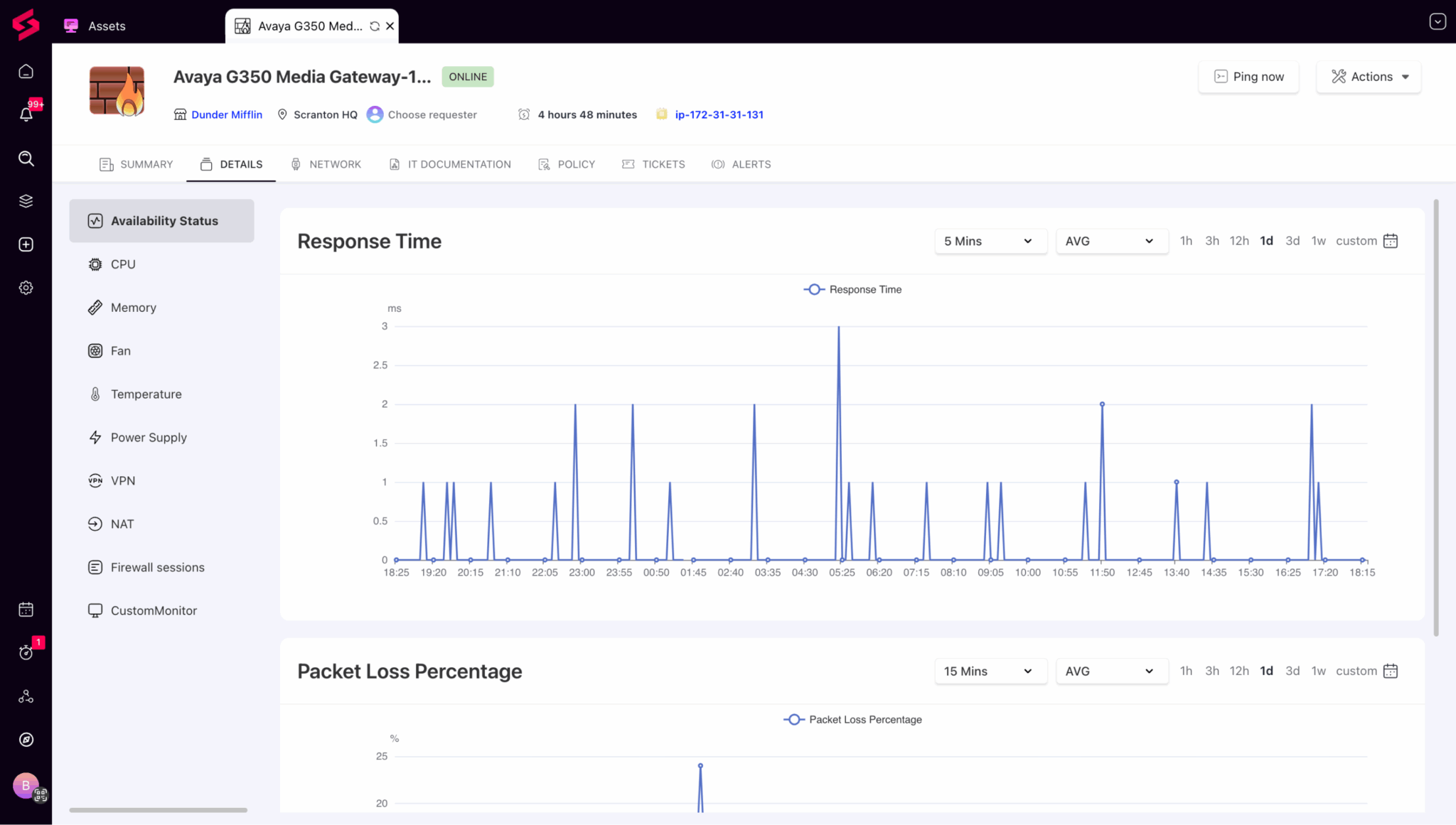Click the stacked layers sidebar icon
Screen dimensions: 1456x825
coord(26,201)
